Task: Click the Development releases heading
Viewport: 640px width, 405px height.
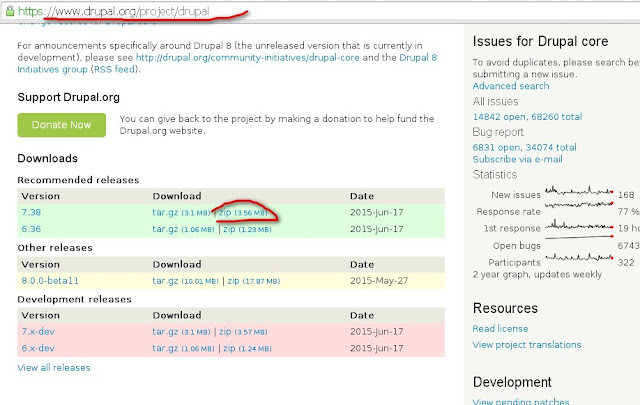Action: (75, 299)
